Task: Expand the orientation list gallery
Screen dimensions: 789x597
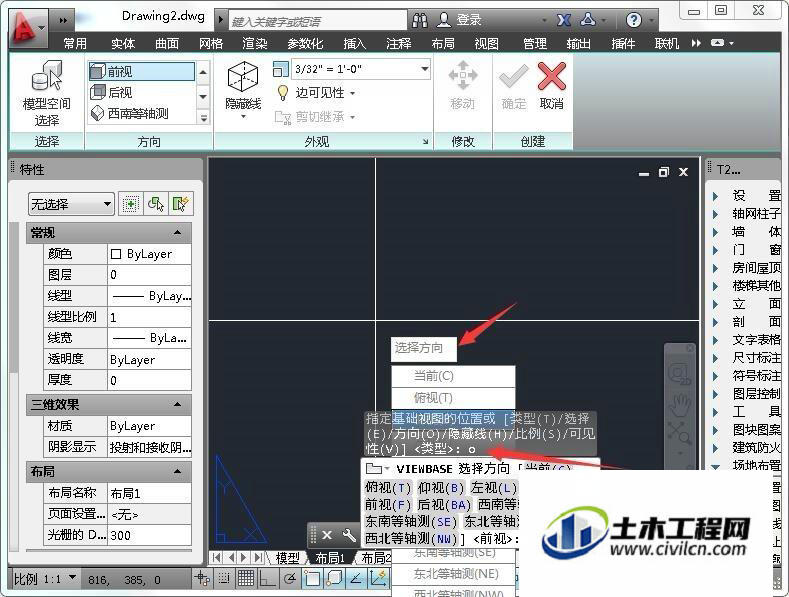Action: point(204,119)
